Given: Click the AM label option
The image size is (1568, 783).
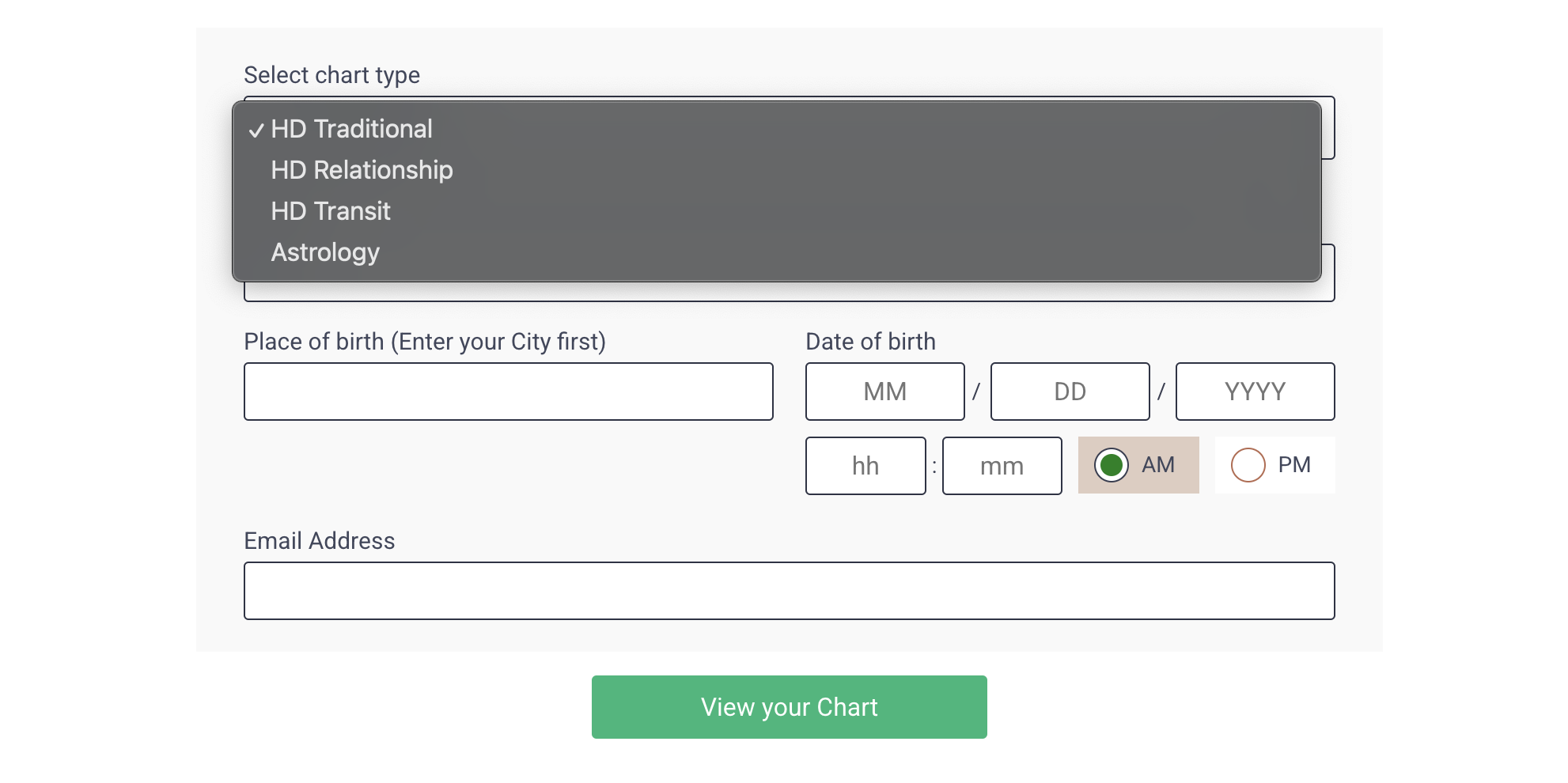Looking at the screenshot, I should [1158, 465].
